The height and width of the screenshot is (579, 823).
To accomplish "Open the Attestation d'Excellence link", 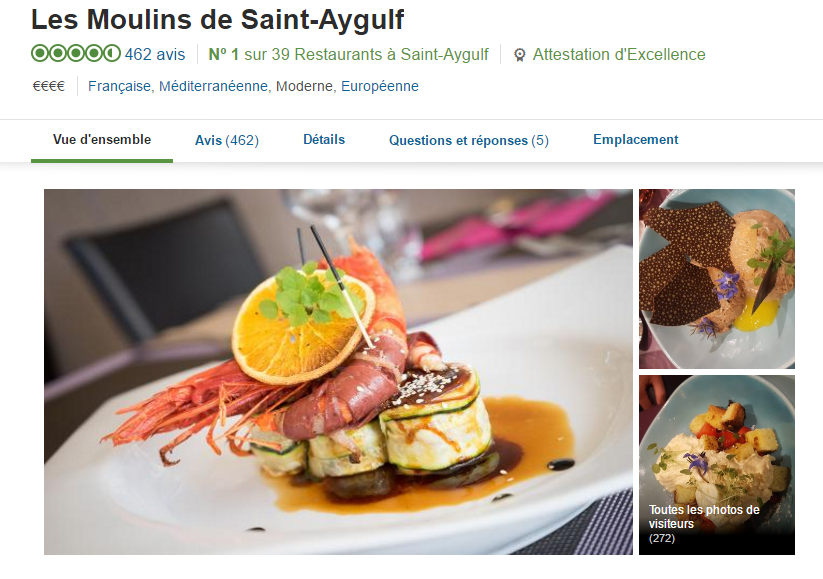I will tap(619, 54).
